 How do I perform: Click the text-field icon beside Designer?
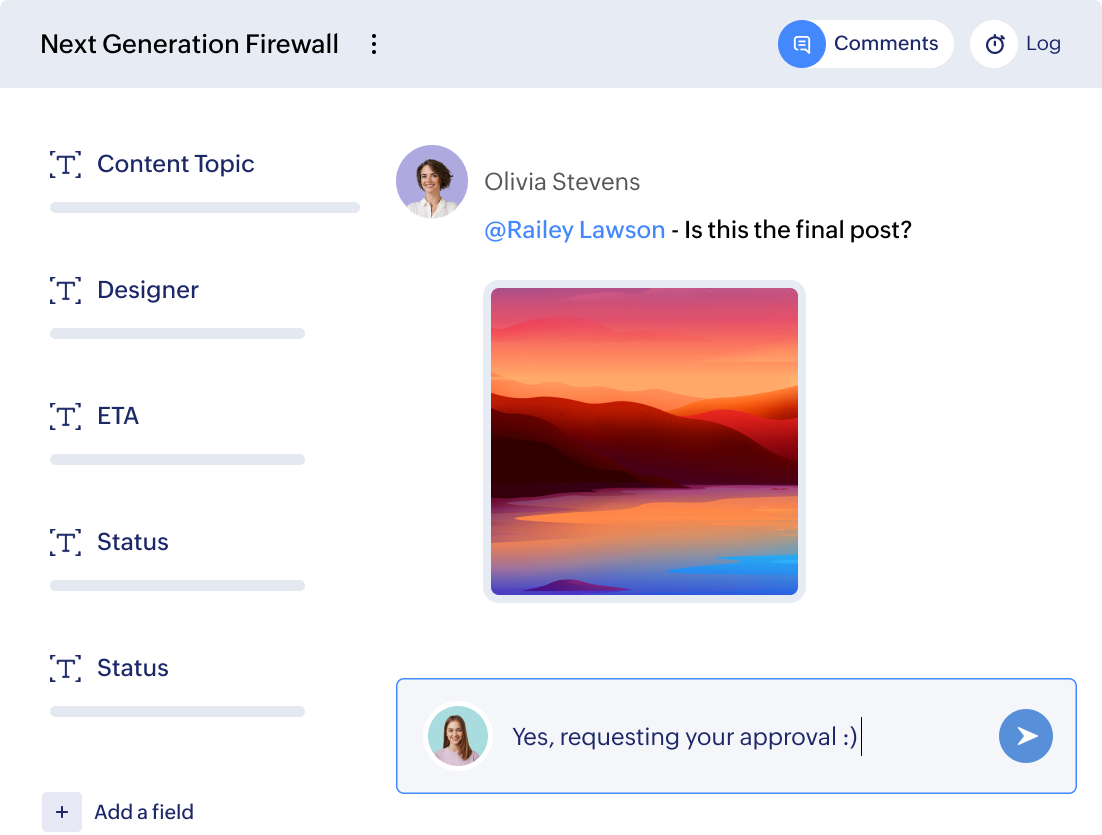65,290
